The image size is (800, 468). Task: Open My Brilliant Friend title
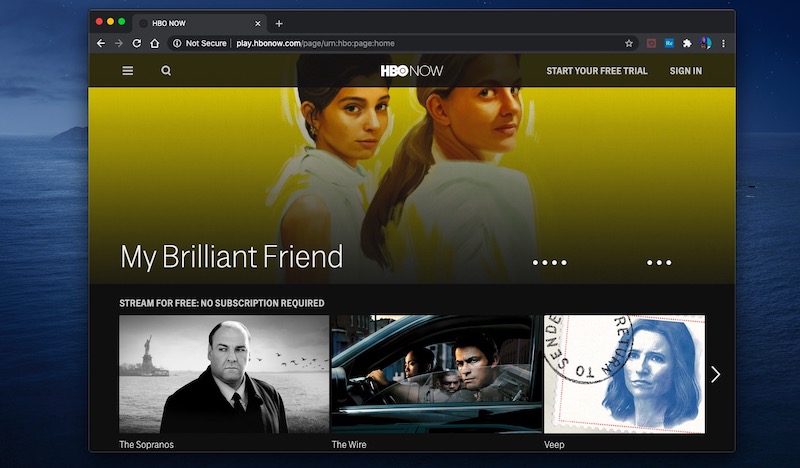(x=231, y=256)
